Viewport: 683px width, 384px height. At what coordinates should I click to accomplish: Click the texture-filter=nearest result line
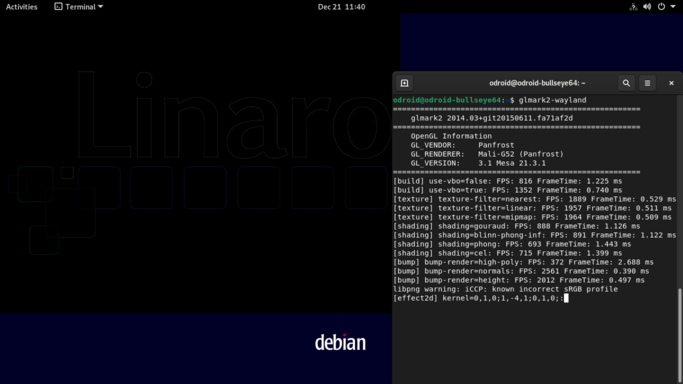534,199
